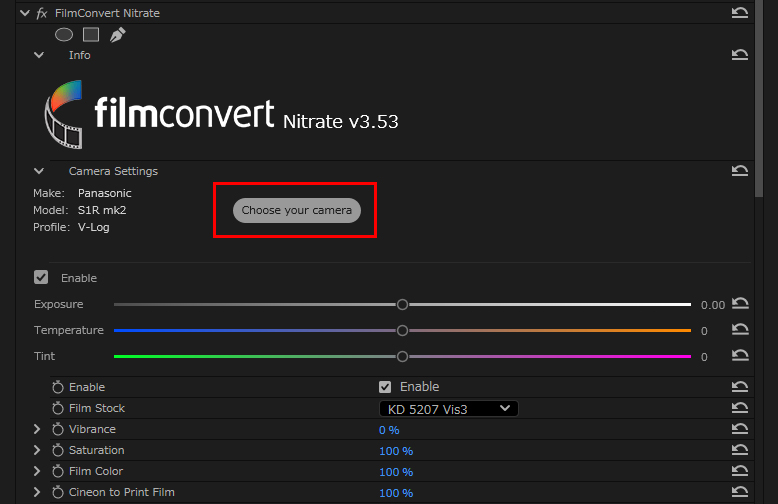Click the vertical scrollbar of effects panel

[759, 99]
